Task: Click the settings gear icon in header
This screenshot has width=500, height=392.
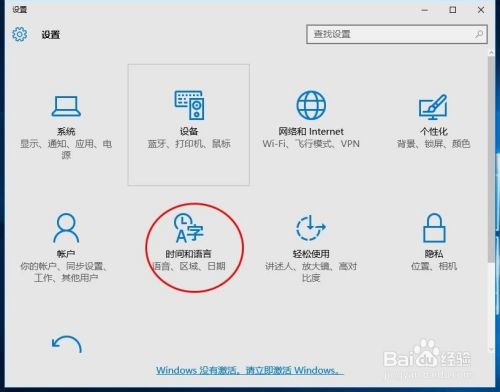Action: tap(20, 34)
